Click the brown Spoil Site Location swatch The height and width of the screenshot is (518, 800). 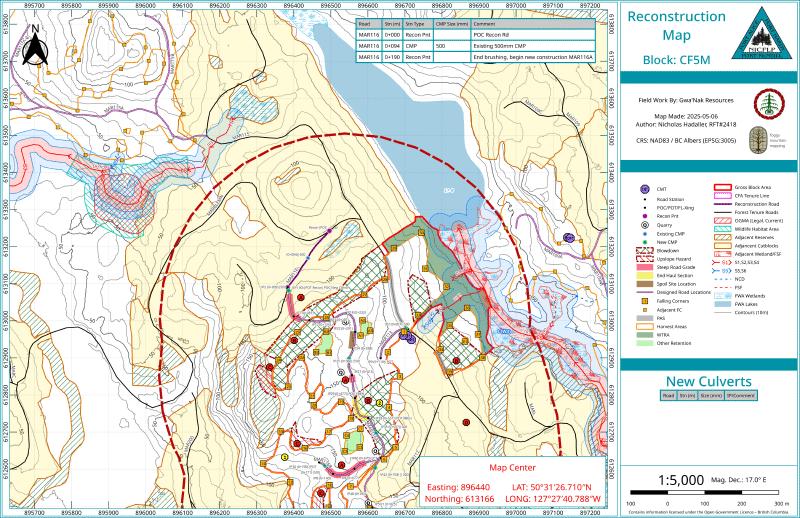point(645,284)
